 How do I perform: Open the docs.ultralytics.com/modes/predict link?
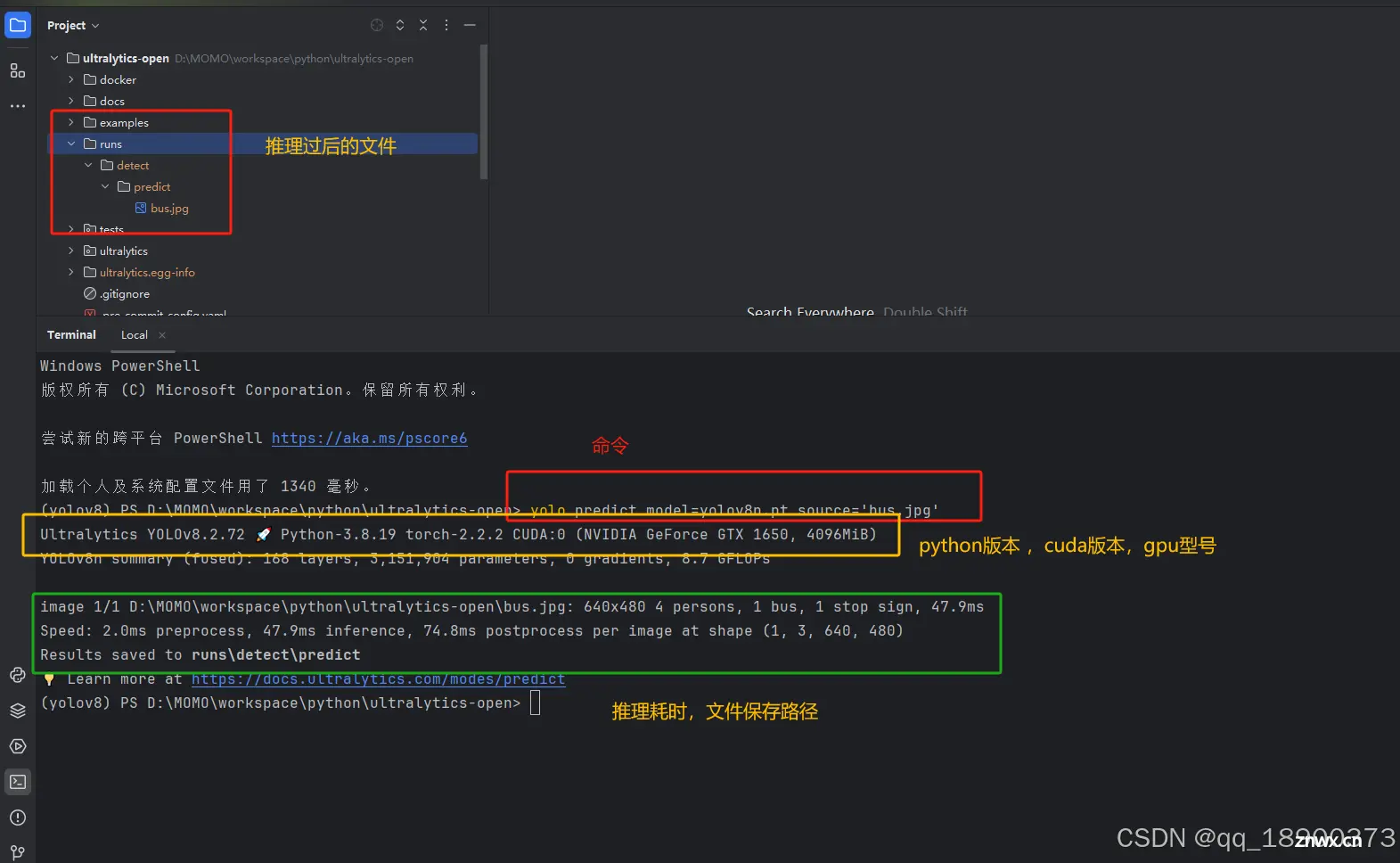pos(378,678)
